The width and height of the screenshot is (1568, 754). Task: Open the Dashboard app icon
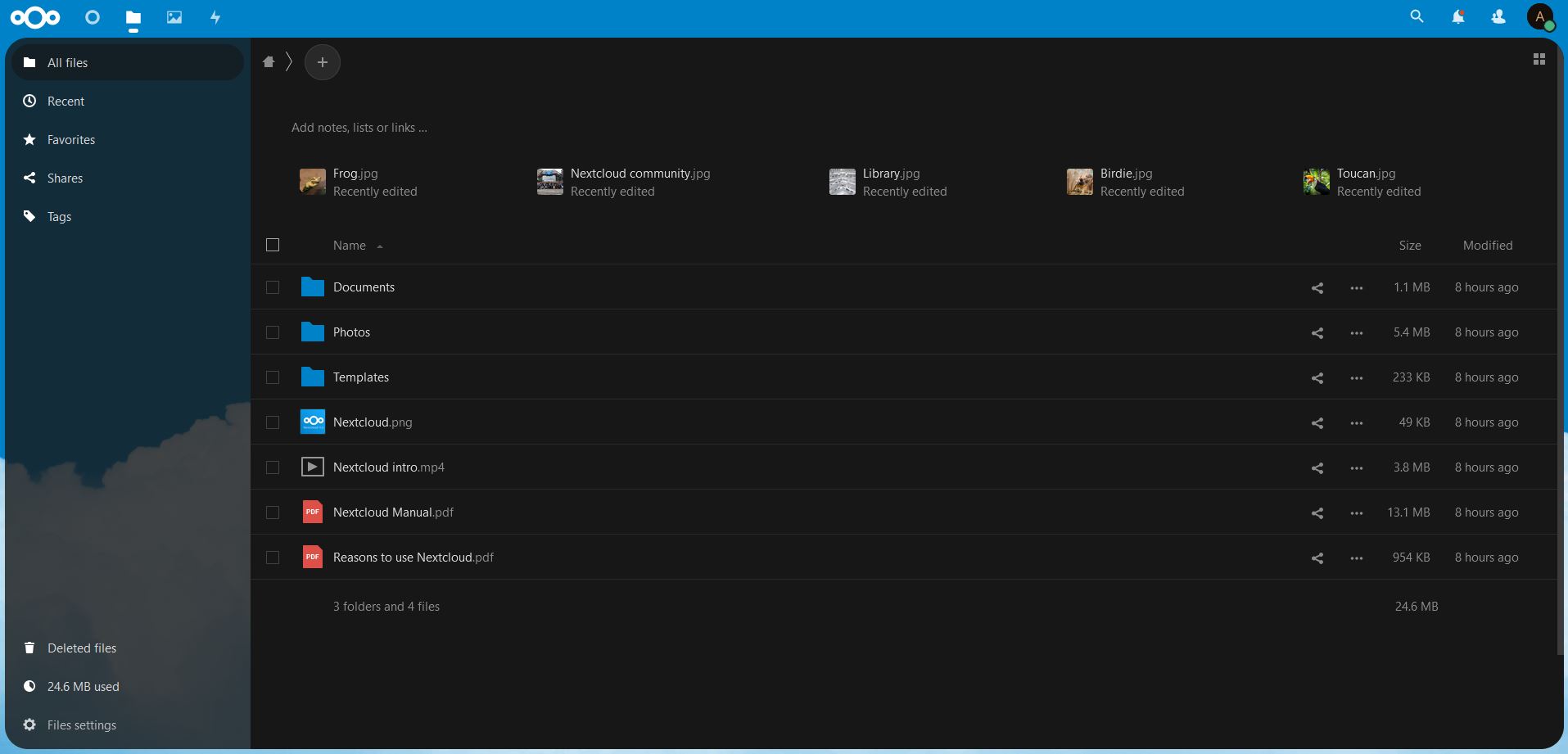coord(93,17)
